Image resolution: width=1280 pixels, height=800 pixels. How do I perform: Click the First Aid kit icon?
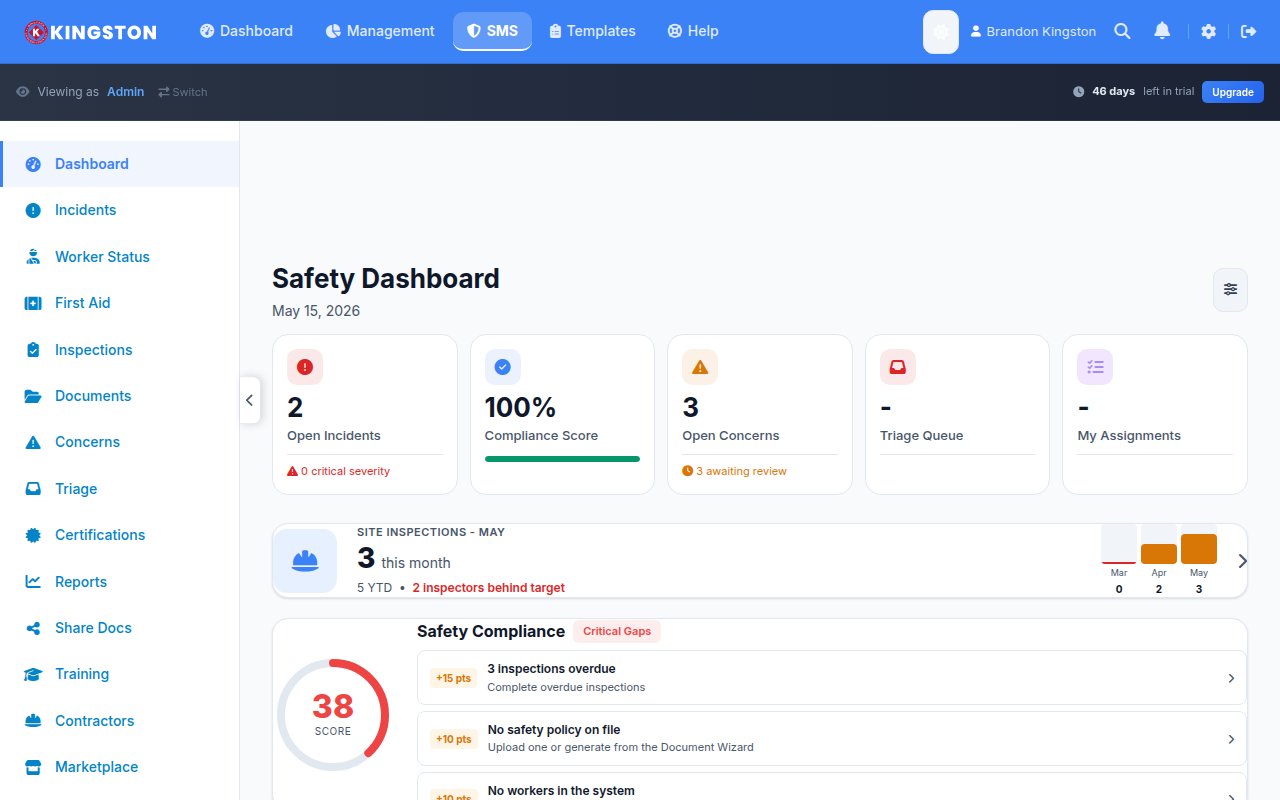[x=33, y=303]
